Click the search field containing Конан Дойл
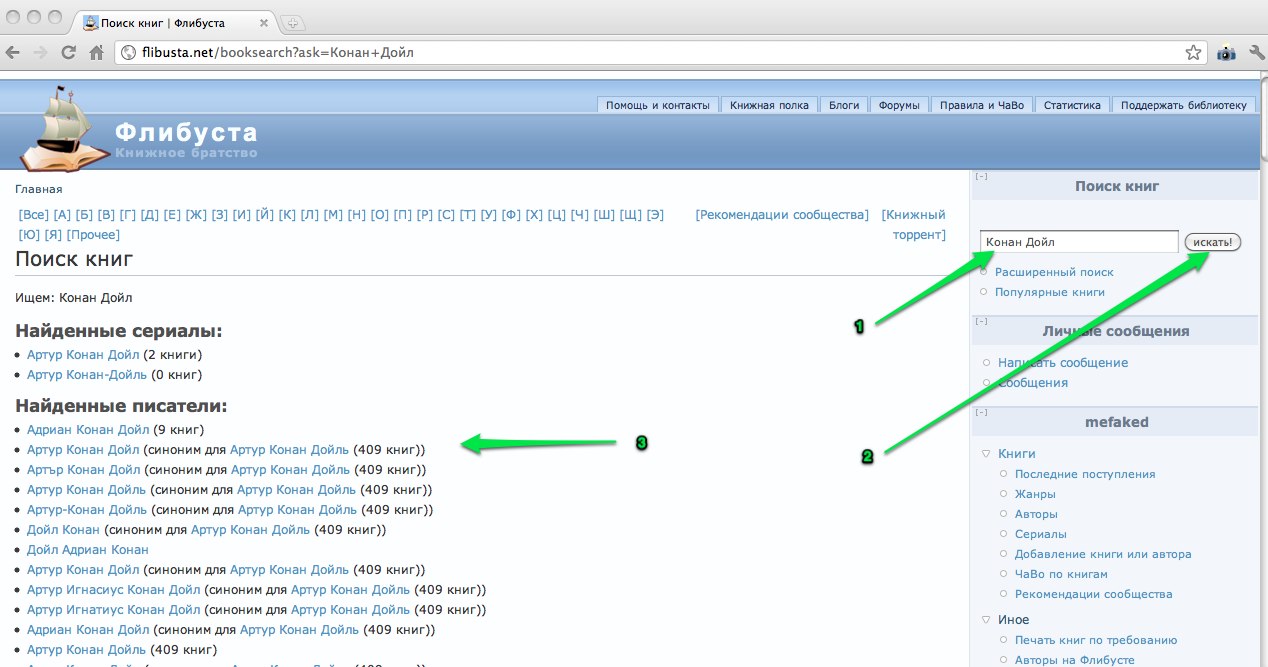This screenshot has width=1268, height=667. click(x=1078, y=242)
